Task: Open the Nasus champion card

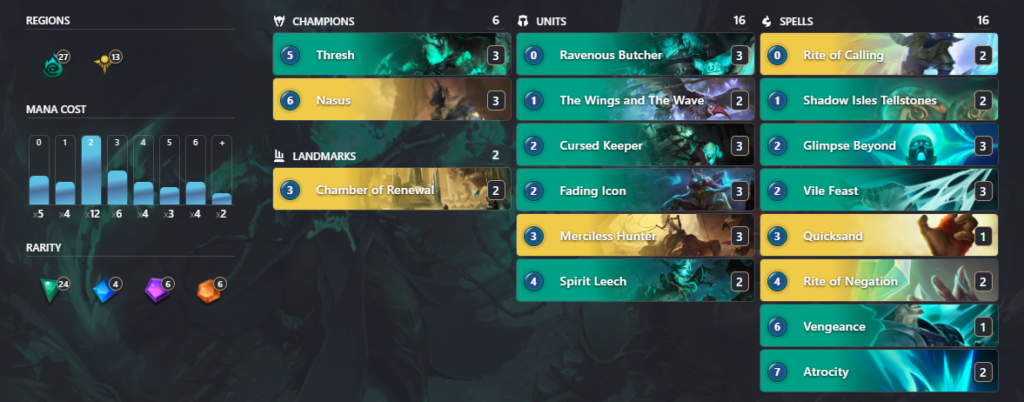Action: click(392, 99)
